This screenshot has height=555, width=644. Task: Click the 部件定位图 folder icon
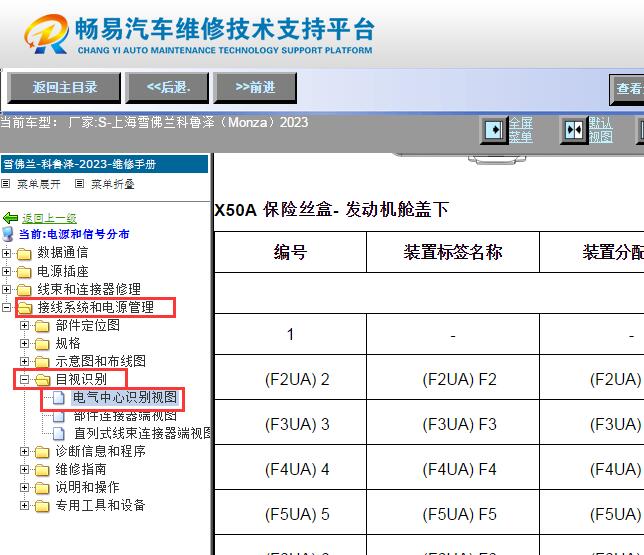42,326
